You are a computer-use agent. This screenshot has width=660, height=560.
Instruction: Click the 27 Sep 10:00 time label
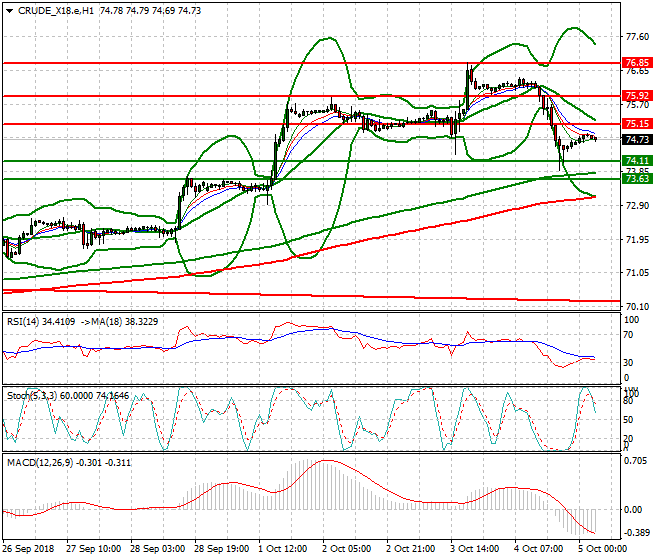pyautogui.click(x=93, y=549)
